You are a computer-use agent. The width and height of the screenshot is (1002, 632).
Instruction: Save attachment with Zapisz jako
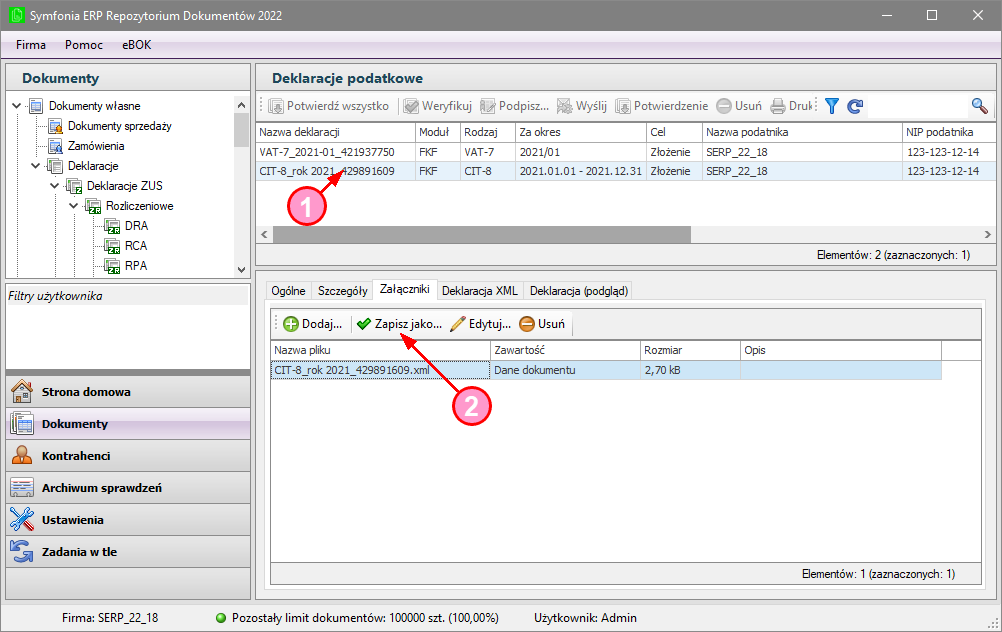pyautogui.click(x=399, y=324)
